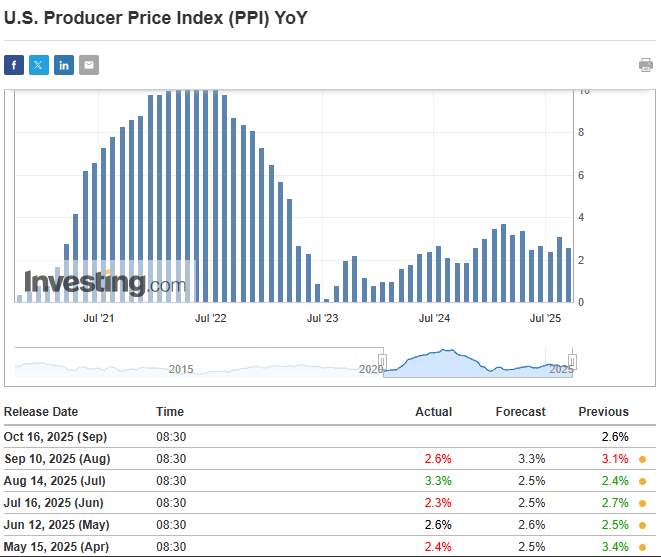661x557 pixels.
Task: Click orange dot in Jun 12, 2025 row
Action: [x=642, y=525]
